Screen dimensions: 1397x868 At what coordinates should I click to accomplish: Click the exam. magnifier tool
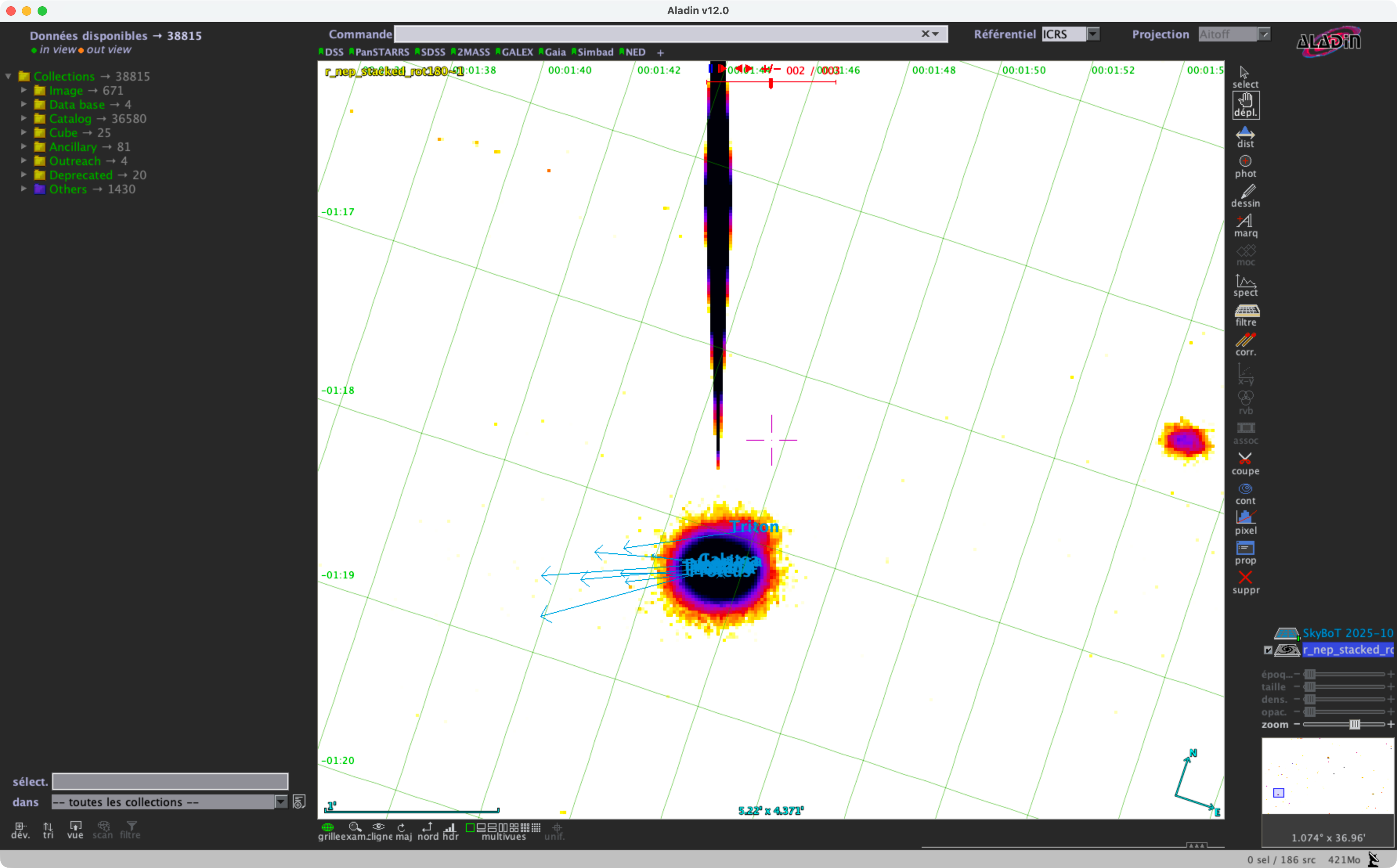(x=356, y=831)
